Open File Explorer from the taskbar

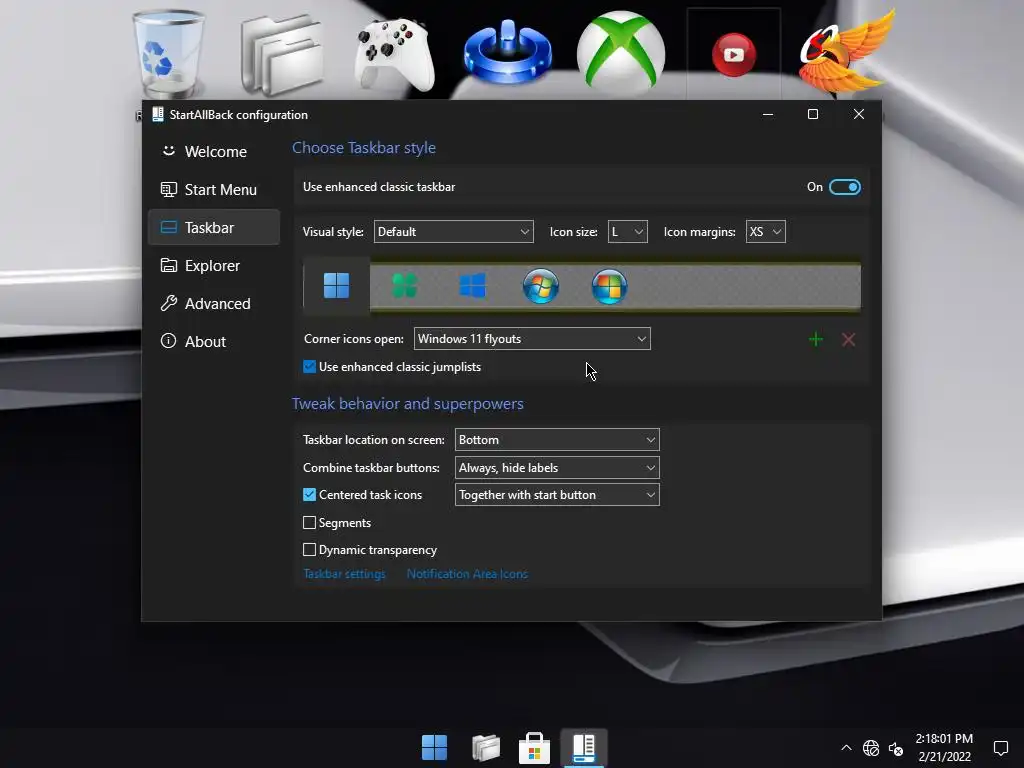[486, 748]
